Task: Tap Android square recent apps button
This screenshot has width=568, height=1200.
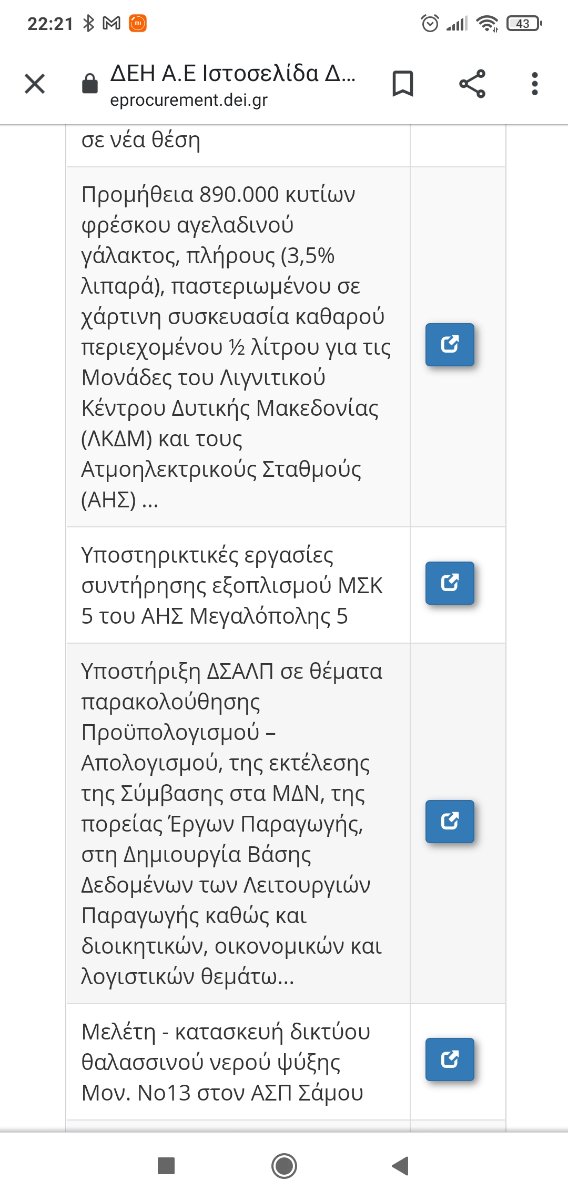Action: (167, 1165)
